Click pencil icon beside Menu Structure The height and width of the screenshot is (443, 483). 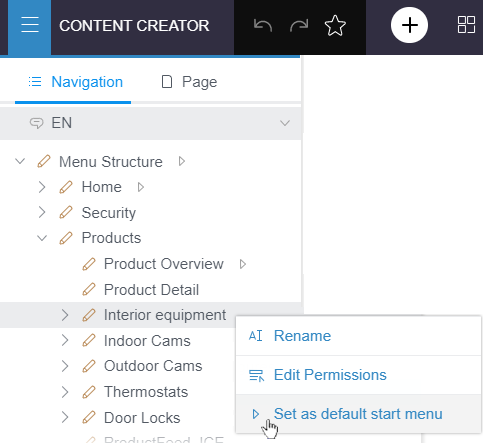44,161
